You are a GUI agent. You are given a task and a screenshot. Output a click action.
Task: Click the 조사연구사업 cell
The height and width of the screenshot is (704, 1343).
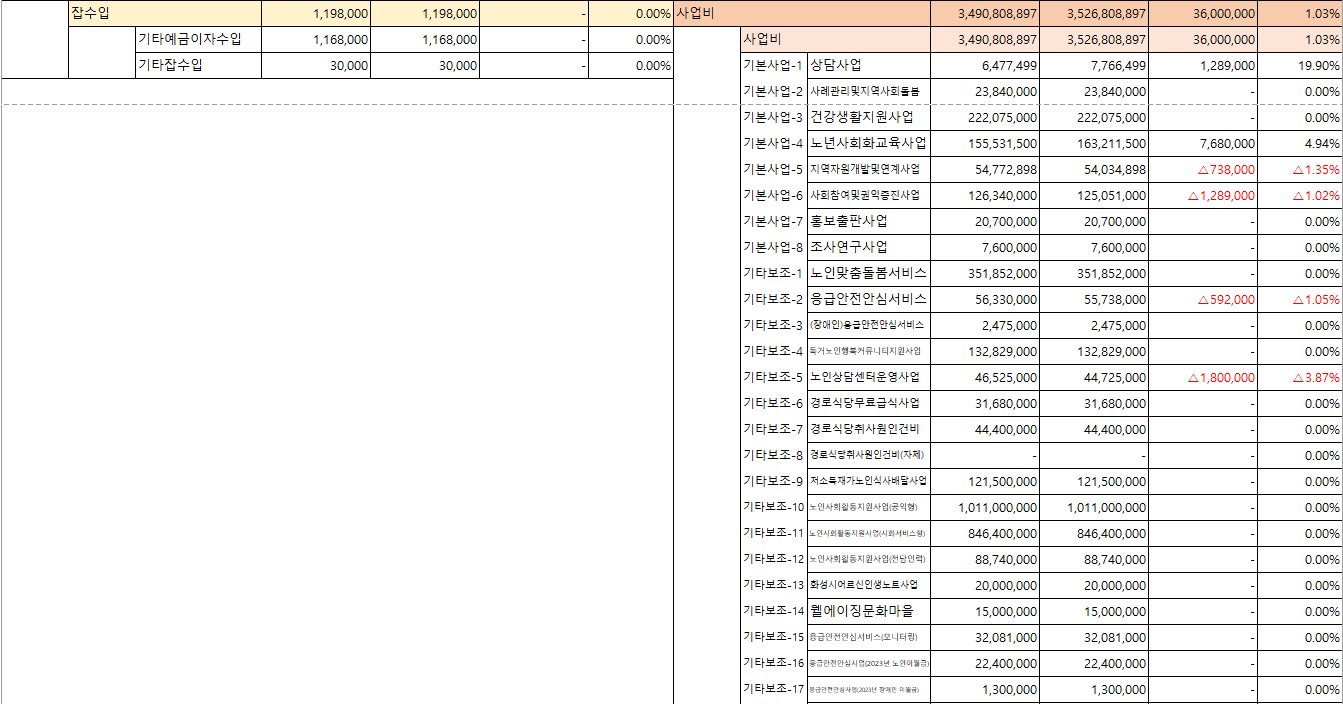(x=848, y=247)
